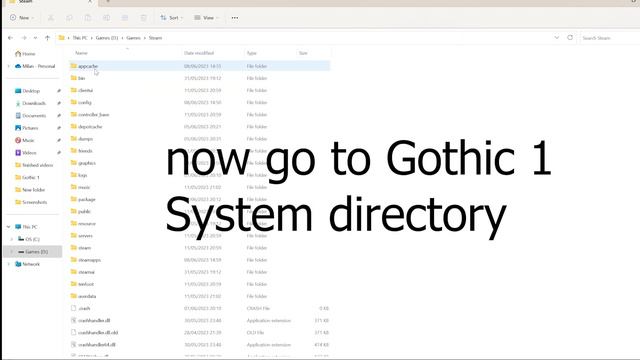Open the Sort dropdown
The width and height of the screenshot is (640, 360).
click(x=171, y=18)
